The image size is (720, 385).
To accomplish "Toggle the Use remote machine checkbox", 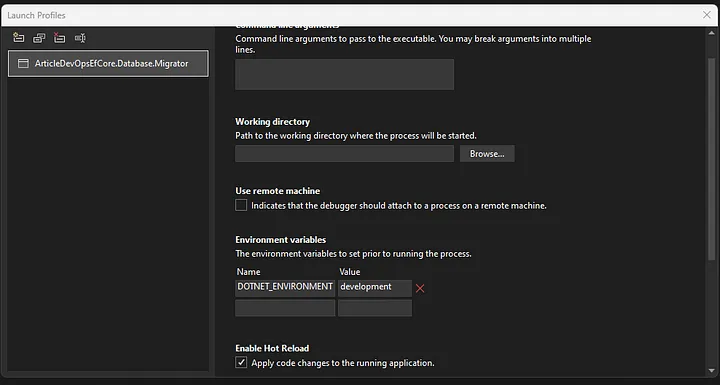I will pos(241,205).
